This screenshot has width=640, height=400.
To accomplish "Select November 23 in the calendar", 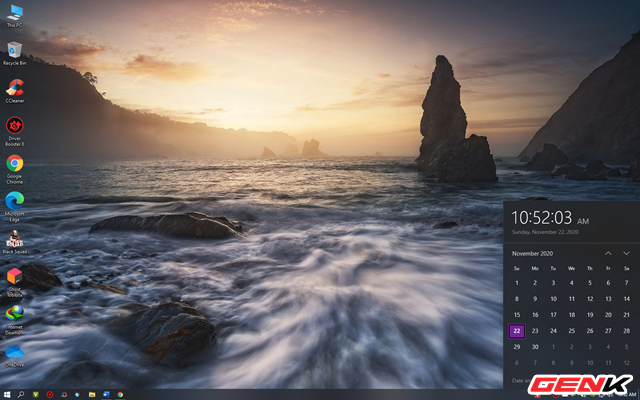I will click(535, 331).
